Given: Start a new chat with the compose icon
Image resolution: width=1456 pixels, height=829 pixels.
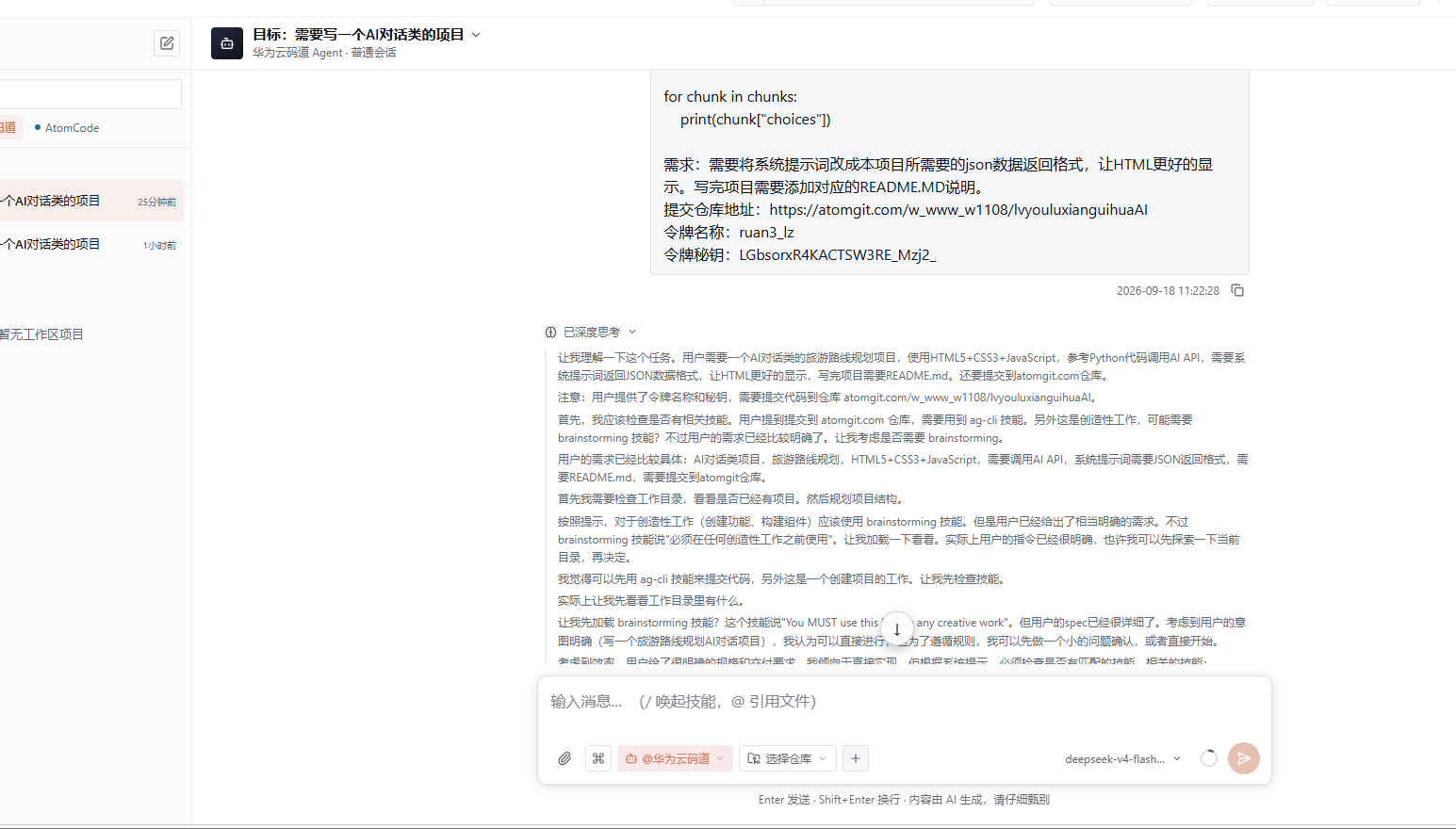Looking at the screenshot, I should [x=167, y=42].
